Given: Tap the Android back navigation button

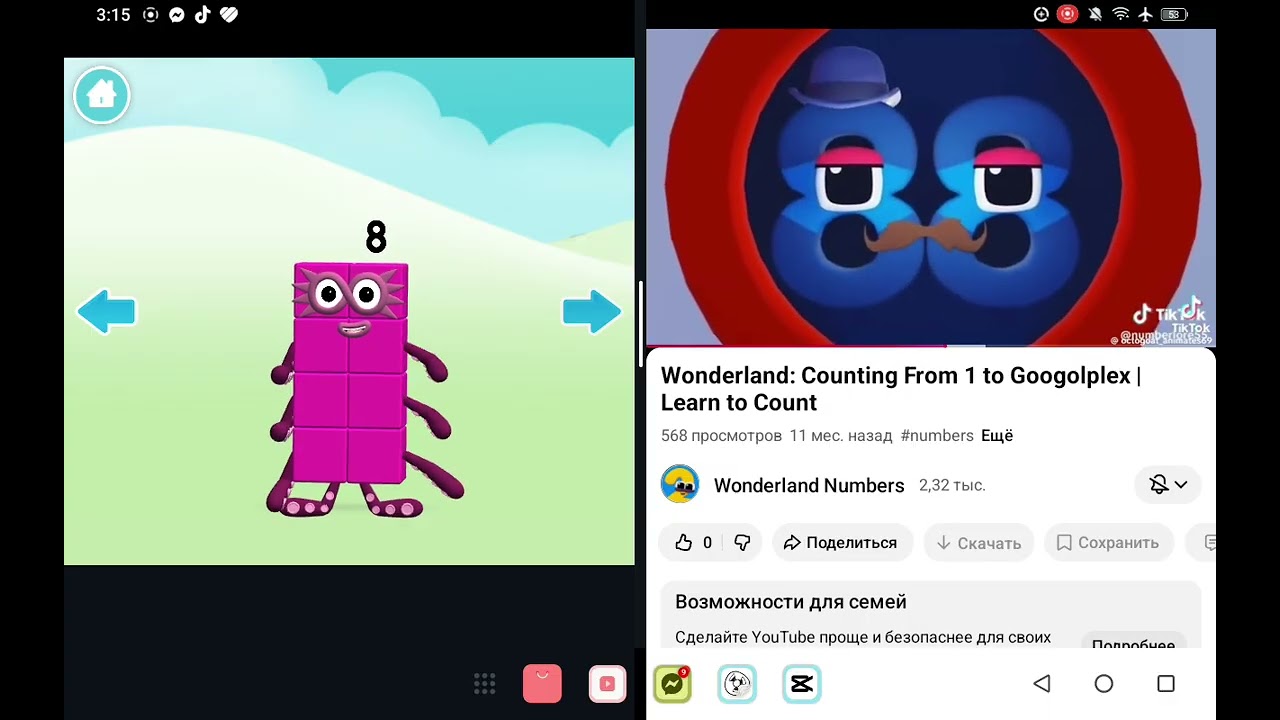Looking at the screenshot, I should click(1042, 684).
